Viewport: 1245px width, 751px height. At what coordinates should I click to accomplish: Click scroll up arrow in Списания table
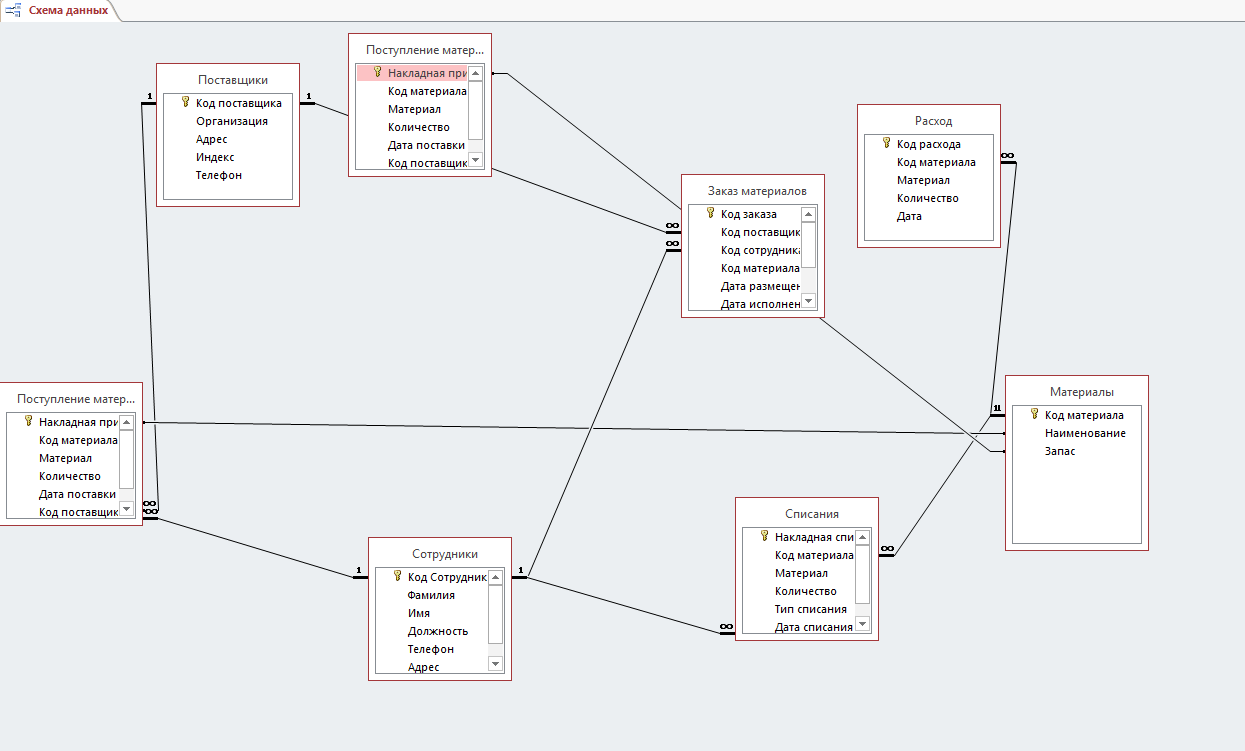862,537
